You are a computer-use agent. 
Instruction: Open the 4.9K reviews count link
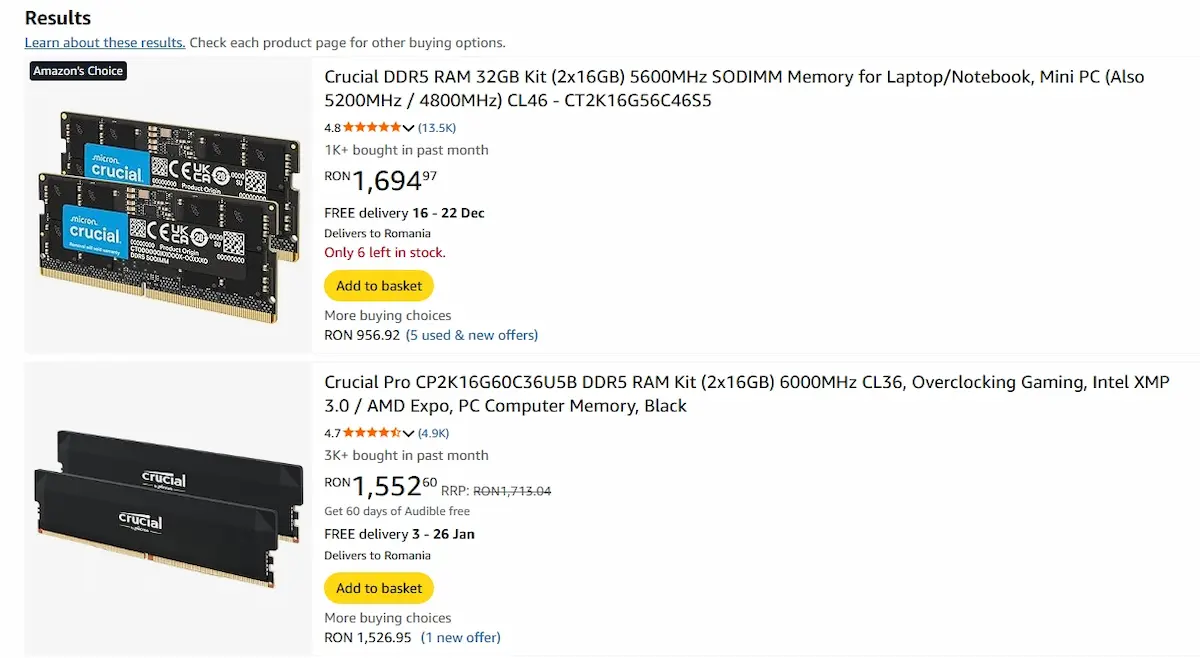[432, 433]
